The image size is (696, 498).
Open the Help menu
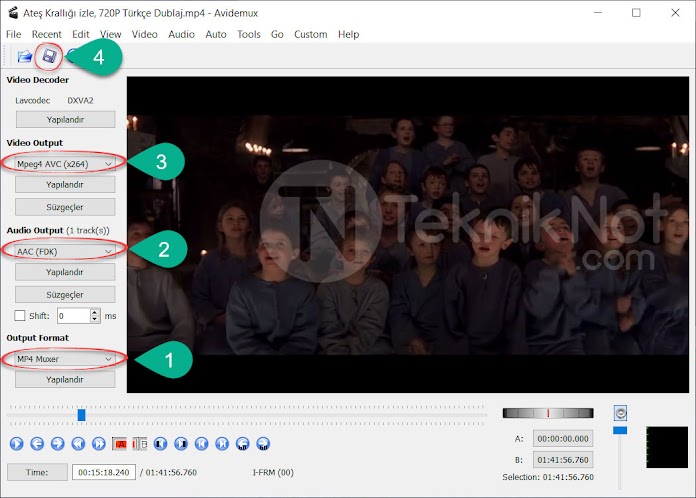pyautogui.click(x=348, y=34)
